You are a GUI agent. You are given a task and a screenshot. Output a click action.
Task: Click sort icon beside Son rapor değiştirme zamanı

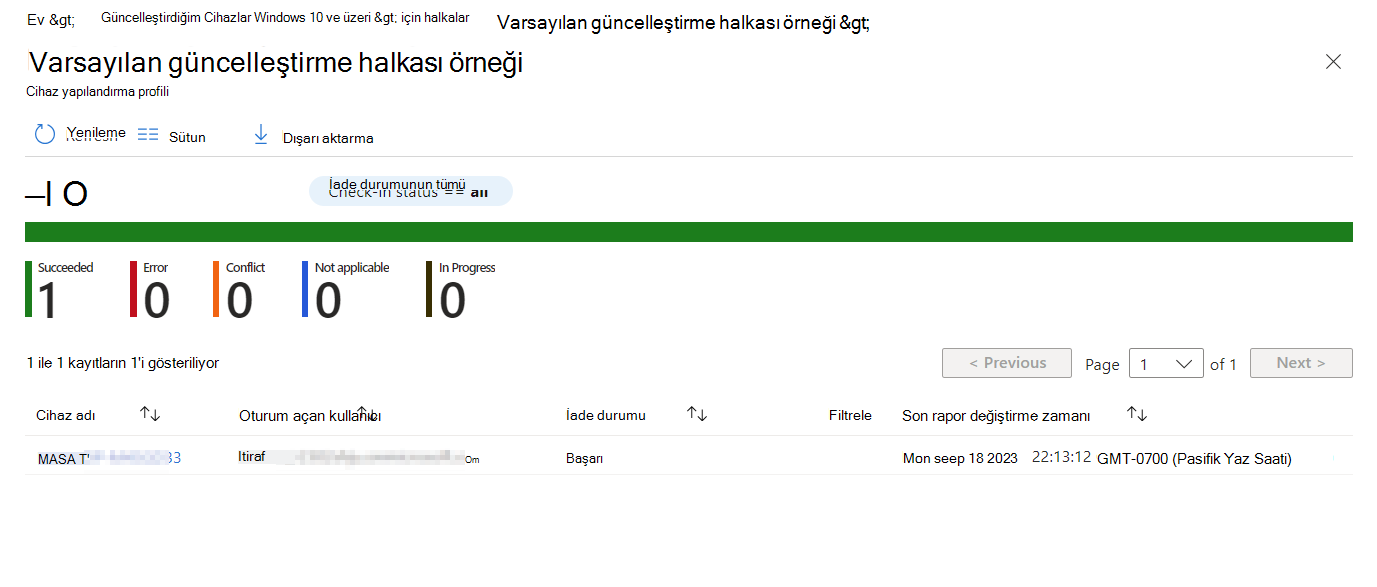tap(1137, 413)
